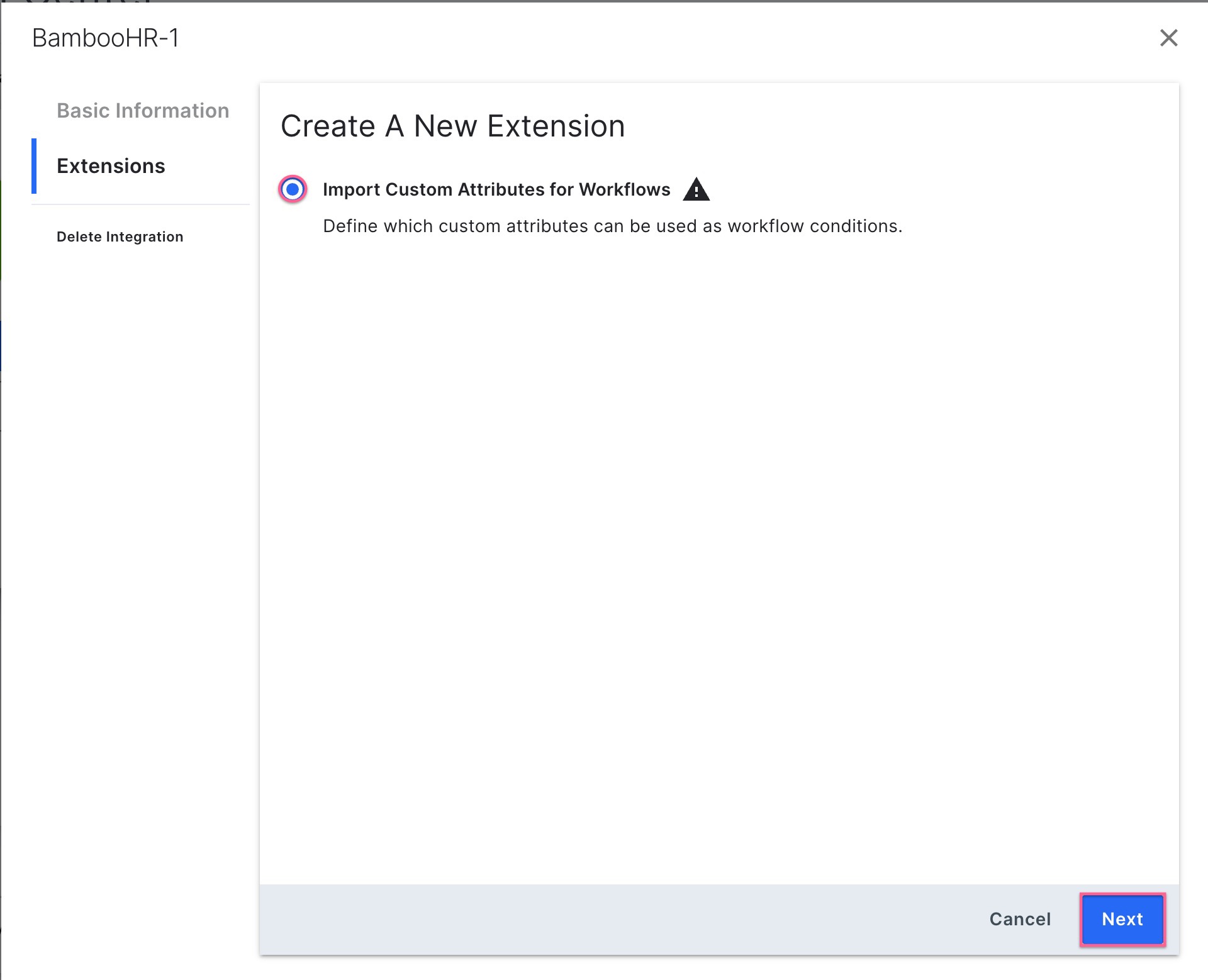Viewport: 1208px width, 980px height.
Task: Click the Delete Integration sidebar entry
Action: [120, 237]
